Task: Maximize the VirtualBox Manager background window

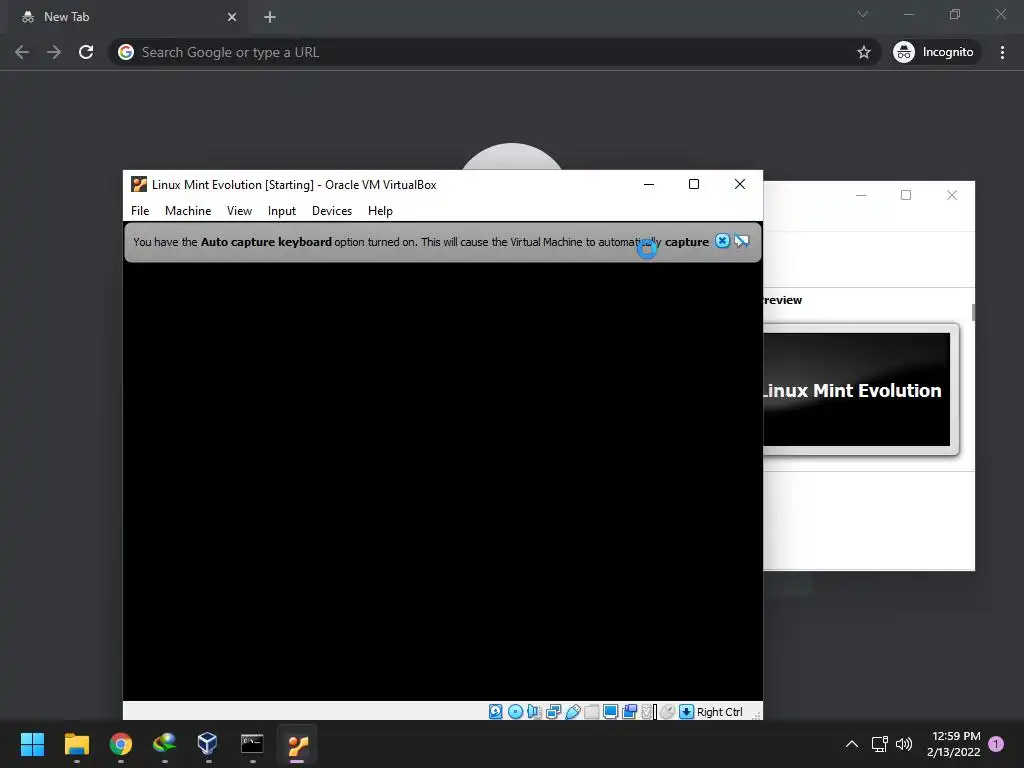Action: tap(906, 195)
